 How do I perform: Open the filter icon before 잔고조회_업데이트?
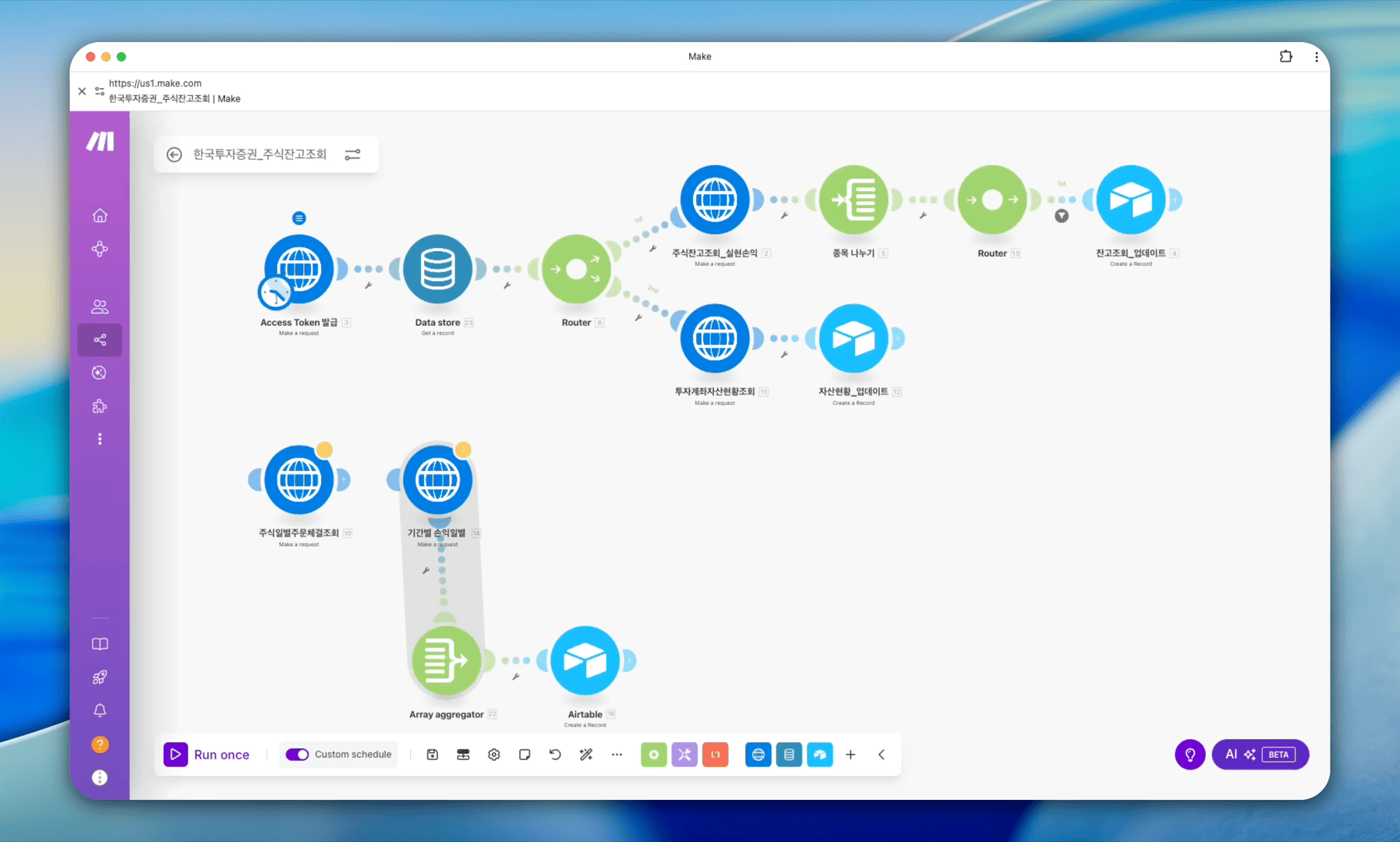click(x=1062, y=216)
